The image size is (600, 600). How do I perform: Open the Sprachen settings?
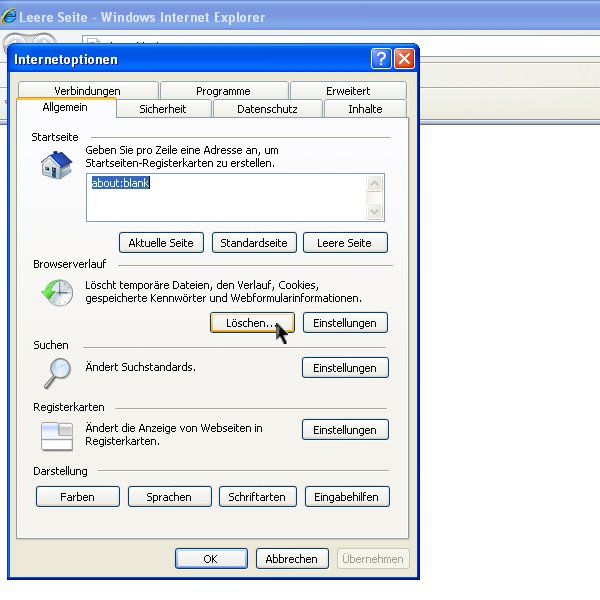coord(170,497)
